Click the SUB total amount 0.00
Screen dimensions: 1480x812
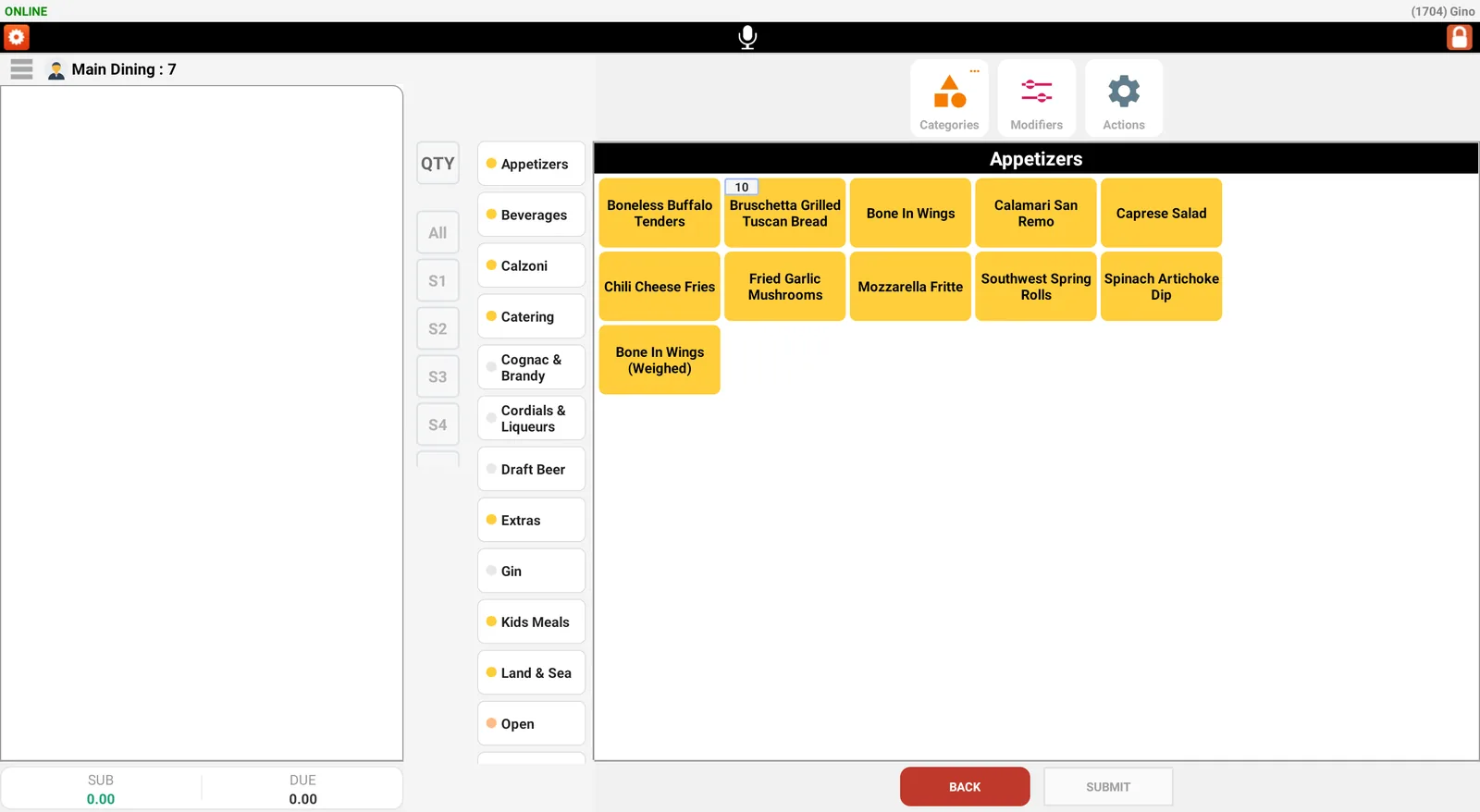101,799
